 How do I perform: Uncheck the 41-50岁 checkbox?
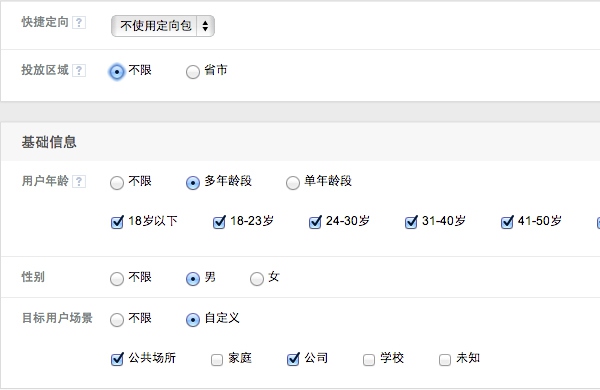507,222
